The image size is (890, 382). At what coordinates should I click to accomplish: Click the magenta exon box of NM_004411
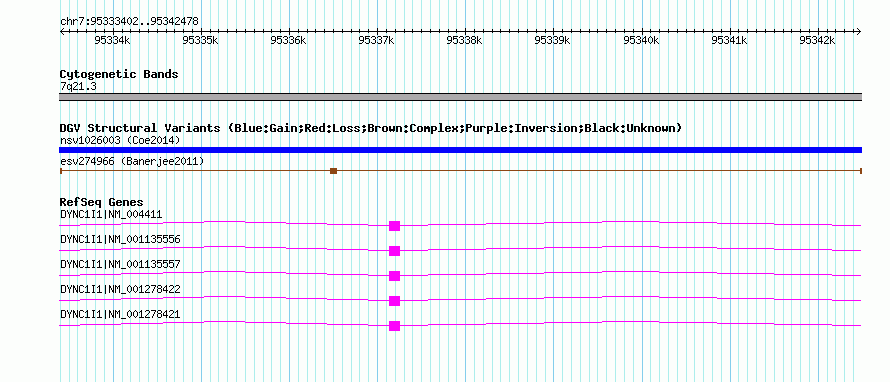[x=394, y=226]
